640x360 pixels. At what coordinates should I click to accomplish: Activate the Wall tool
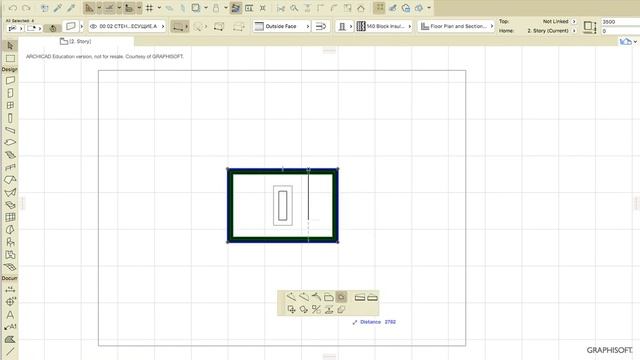point(10,80)
